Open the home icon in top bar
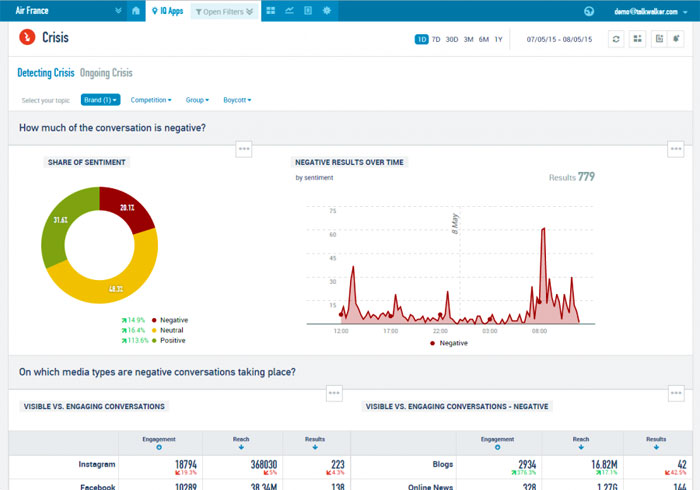 (136, 11)
